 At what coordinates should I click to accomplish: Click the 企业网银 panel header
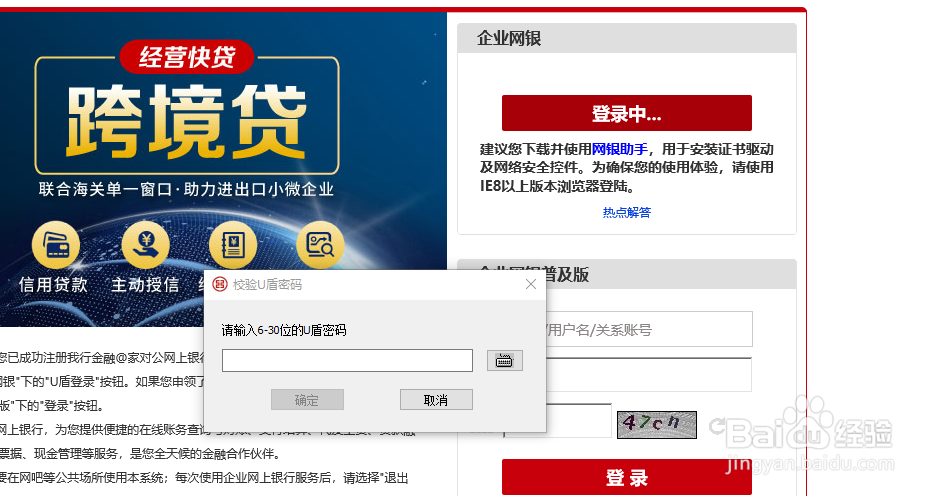[x=627, y=39]
